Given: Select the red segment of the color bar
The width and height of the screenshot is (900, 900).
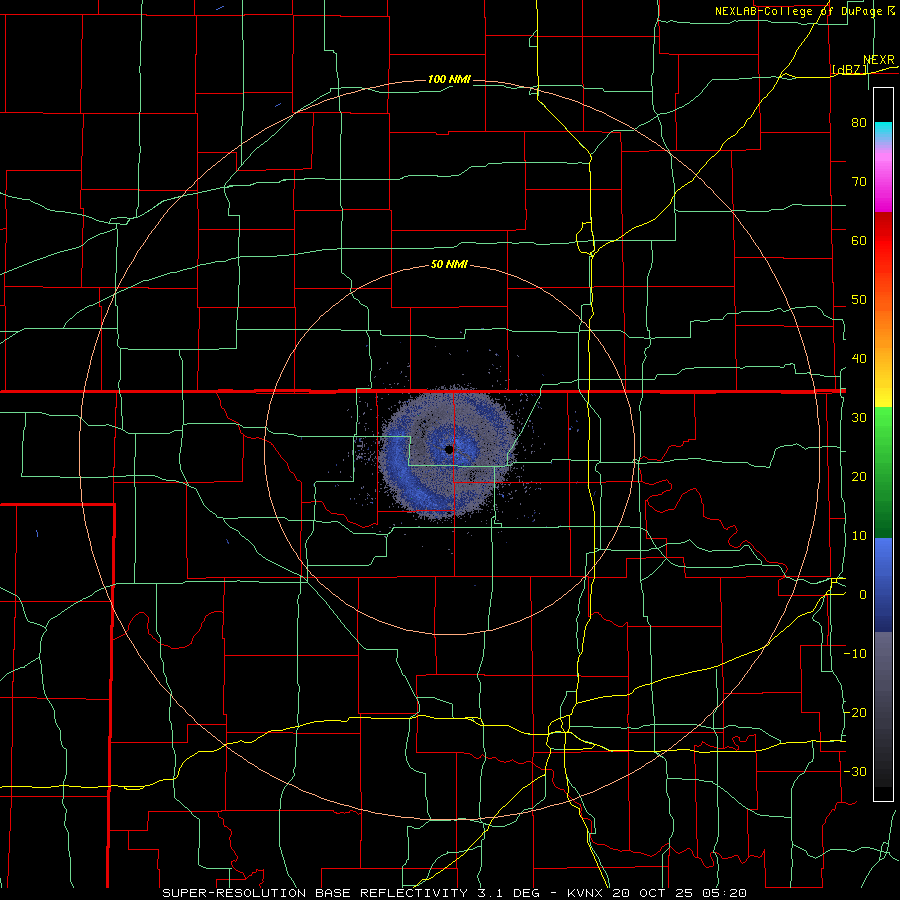Looking at the screenshot, I should pyautogui.click(x=883, y=241).
